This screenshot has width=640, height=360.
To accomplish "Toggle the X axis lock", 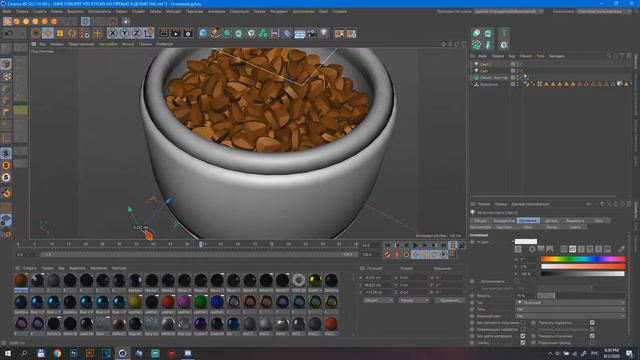I will coord(113,33).
